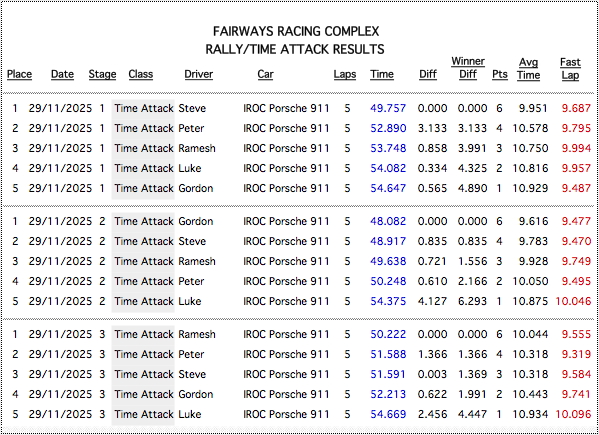The width and height of the screenshot is (599, 435).
Task: Click the Fast Lap column header
Action: point(570,68)
